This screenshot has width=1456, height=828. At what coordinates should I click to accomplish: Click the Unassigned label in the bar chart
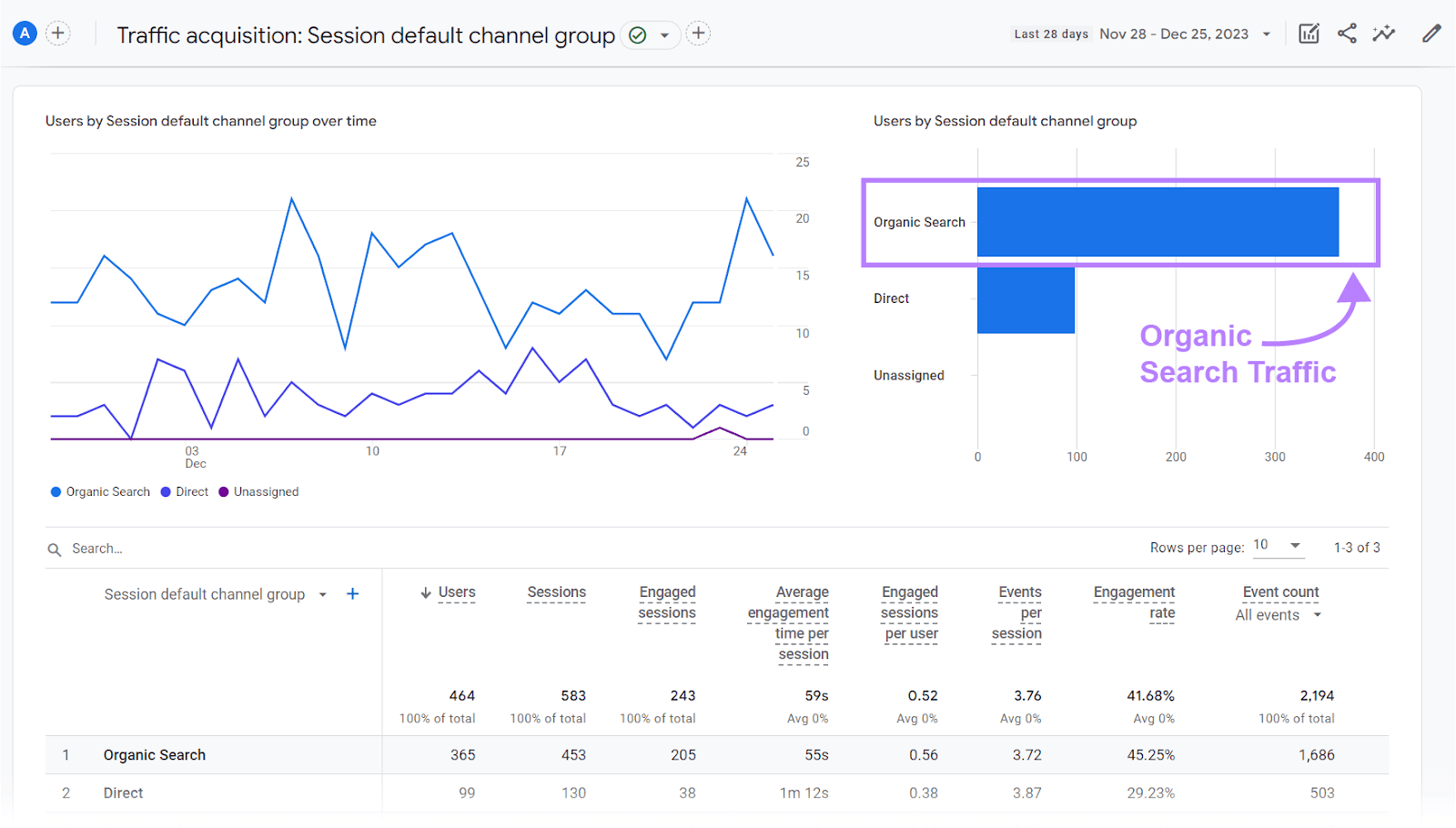(909, 376)
